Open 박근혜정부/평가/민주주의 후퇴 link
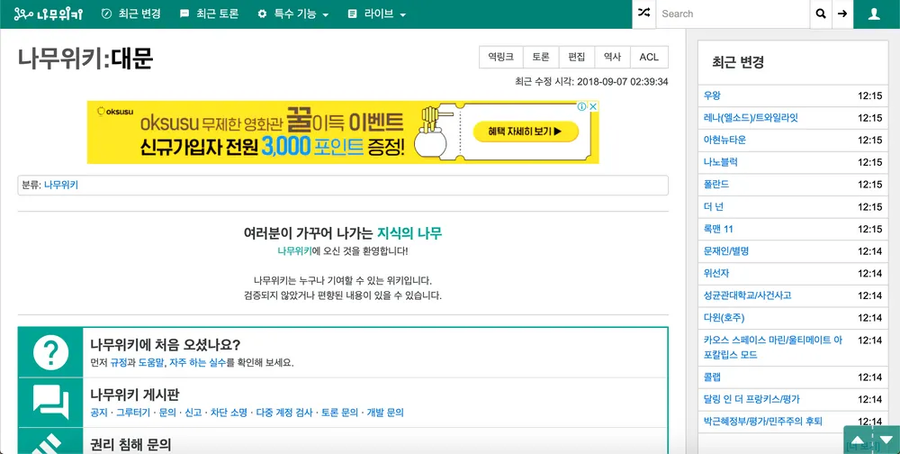900x454 pixels. (x=763, y=421)
